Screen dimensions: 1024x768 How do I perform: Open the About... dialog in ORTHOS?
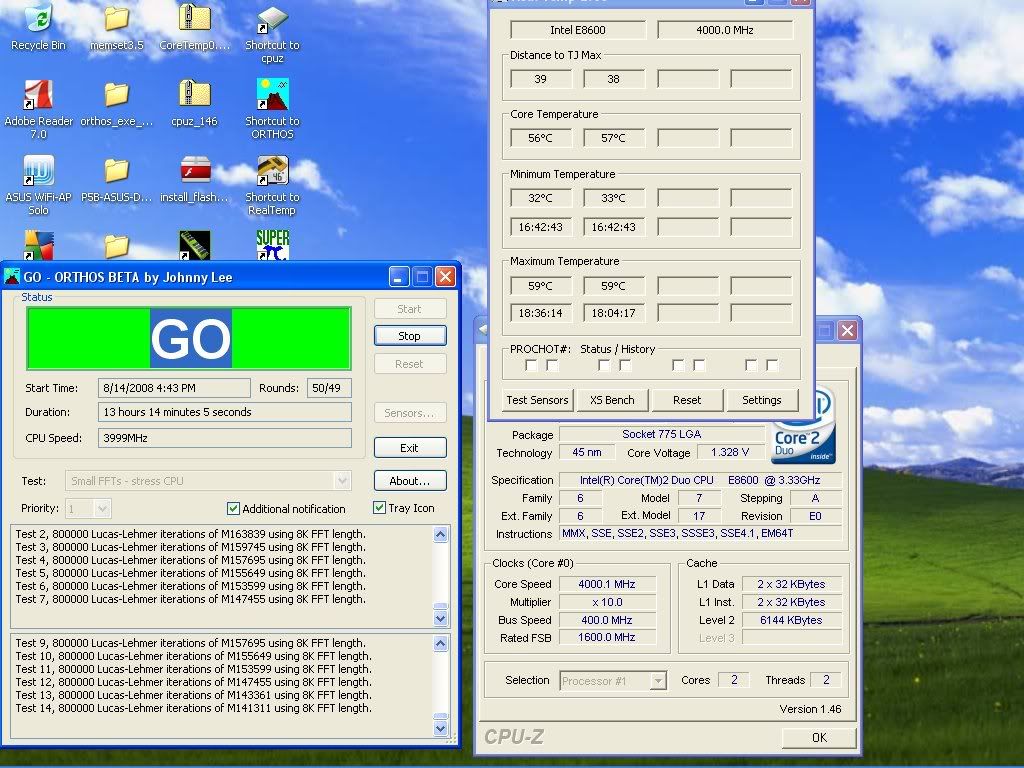tap(410, 481)
